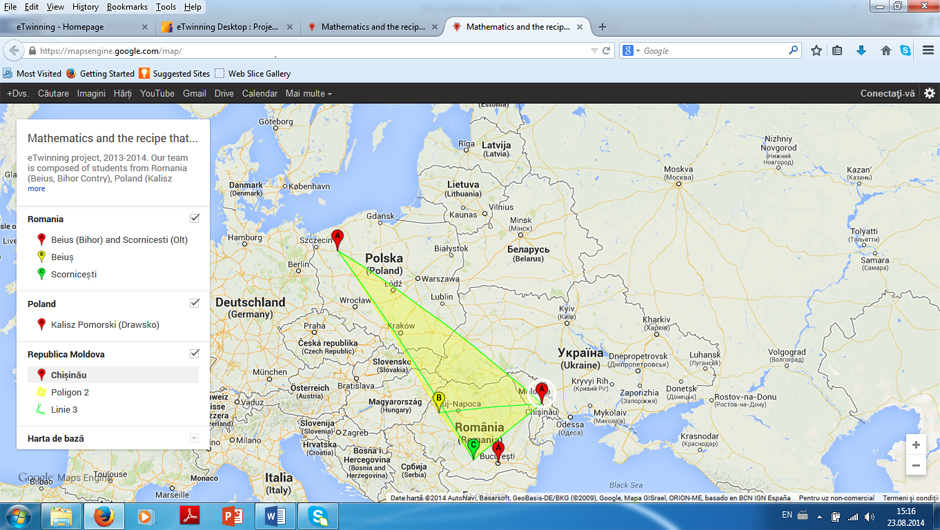Expand Harta de bază dropdown arrow

click(x=194, y=438)
